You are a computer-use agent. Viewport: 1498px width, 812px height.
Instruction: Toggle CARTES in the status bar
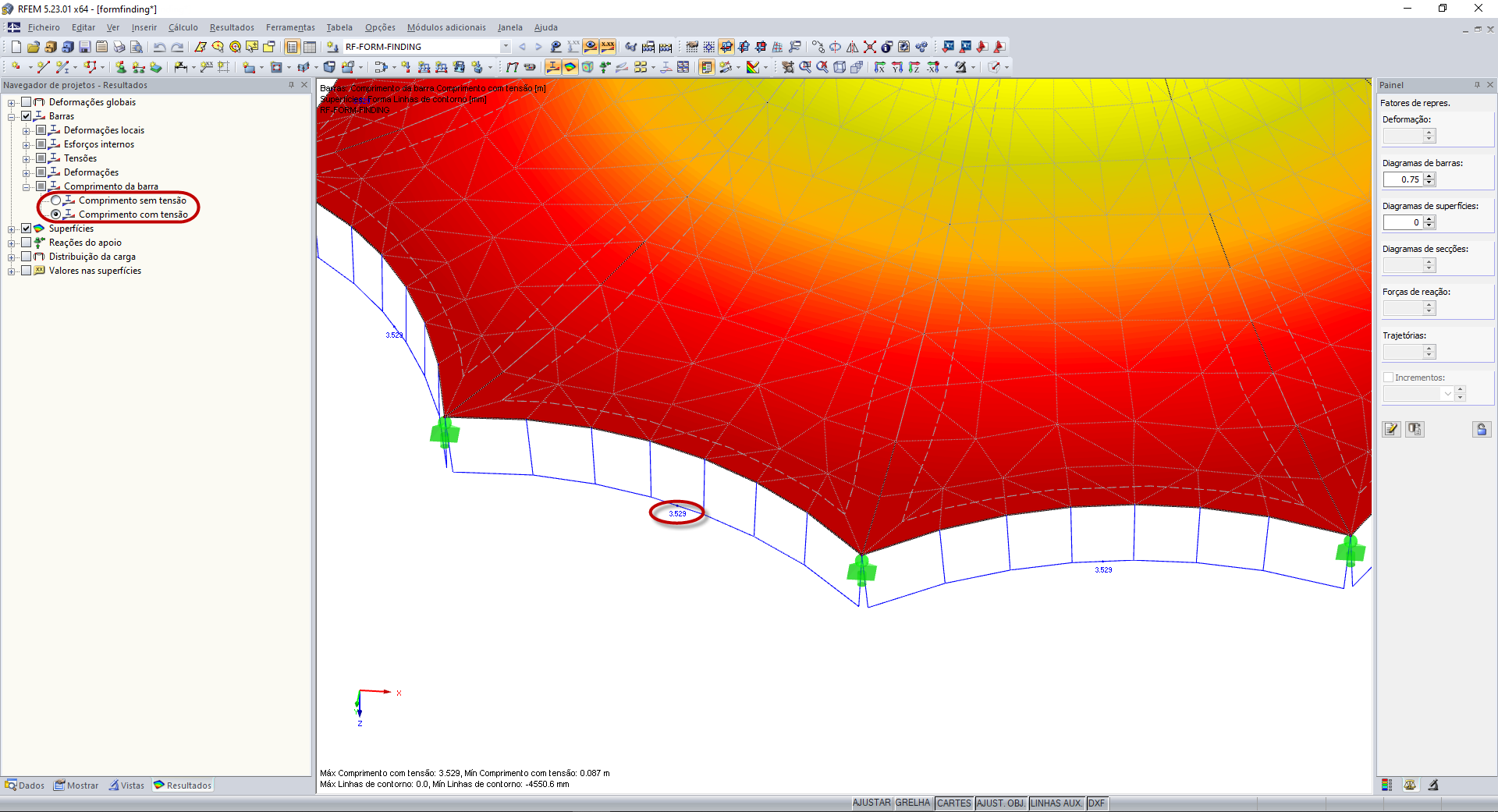(x=954, y=803)
